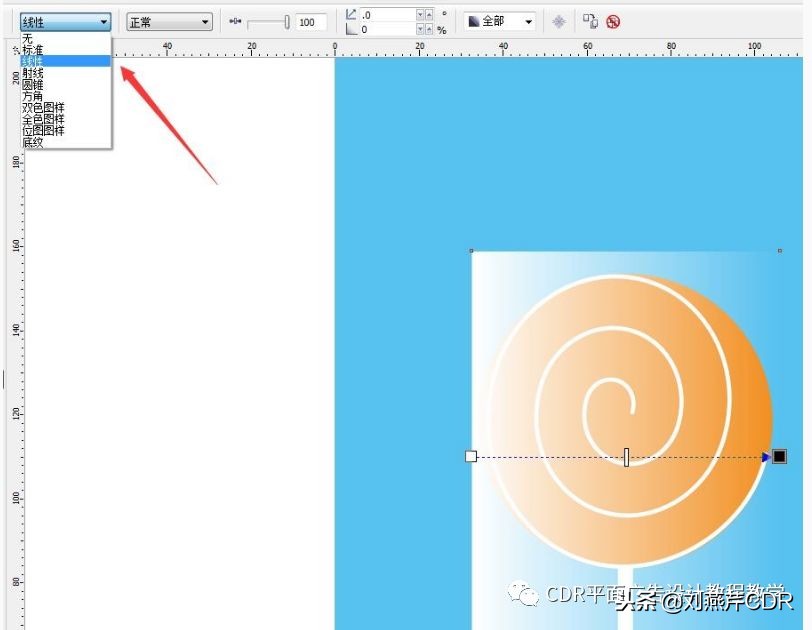Choose 双色图样 transparency type

click(x=65, y=108)
